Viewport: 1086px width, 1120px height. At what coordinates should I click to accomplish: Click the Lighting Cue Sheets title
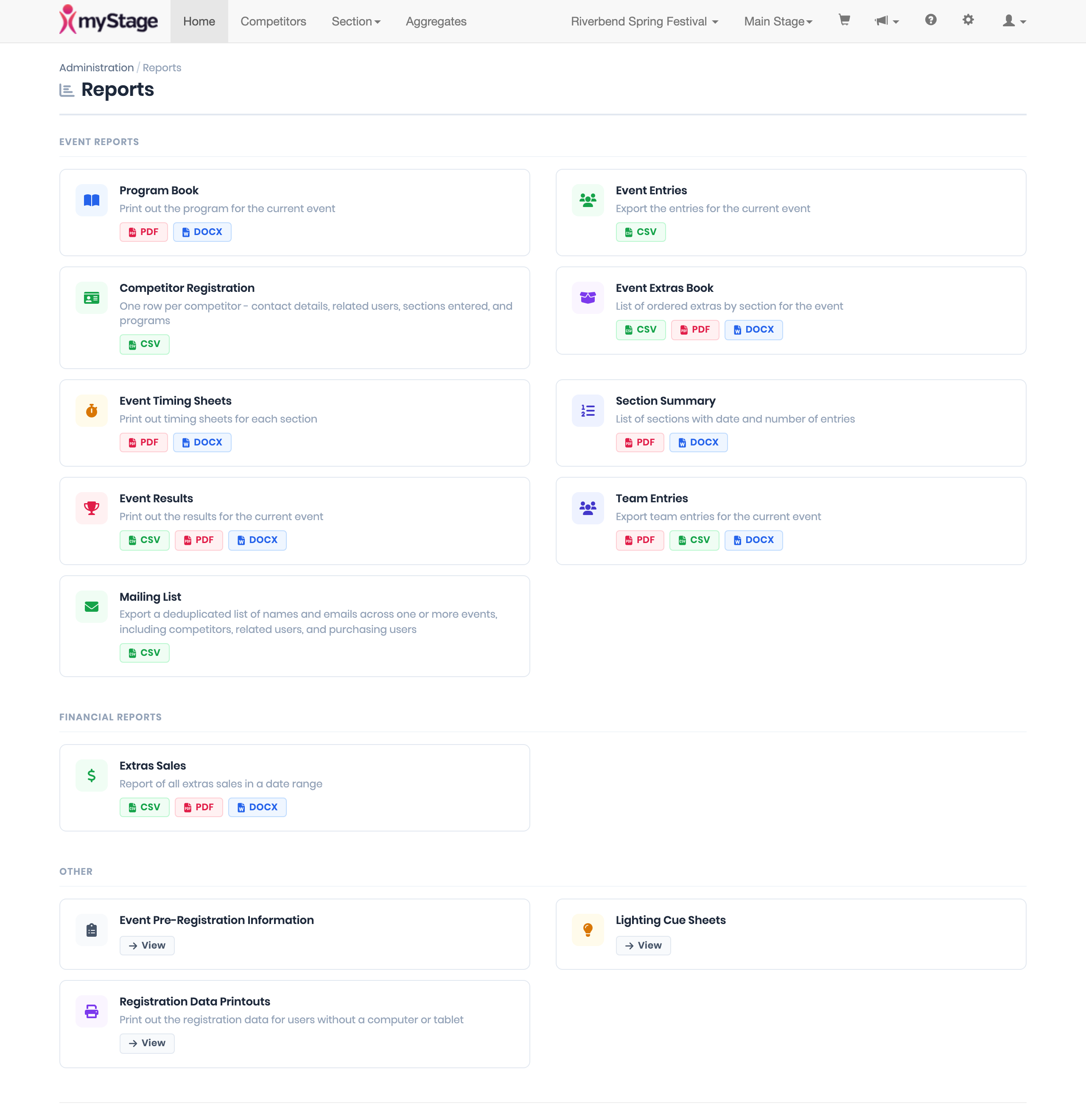point(671,920)
